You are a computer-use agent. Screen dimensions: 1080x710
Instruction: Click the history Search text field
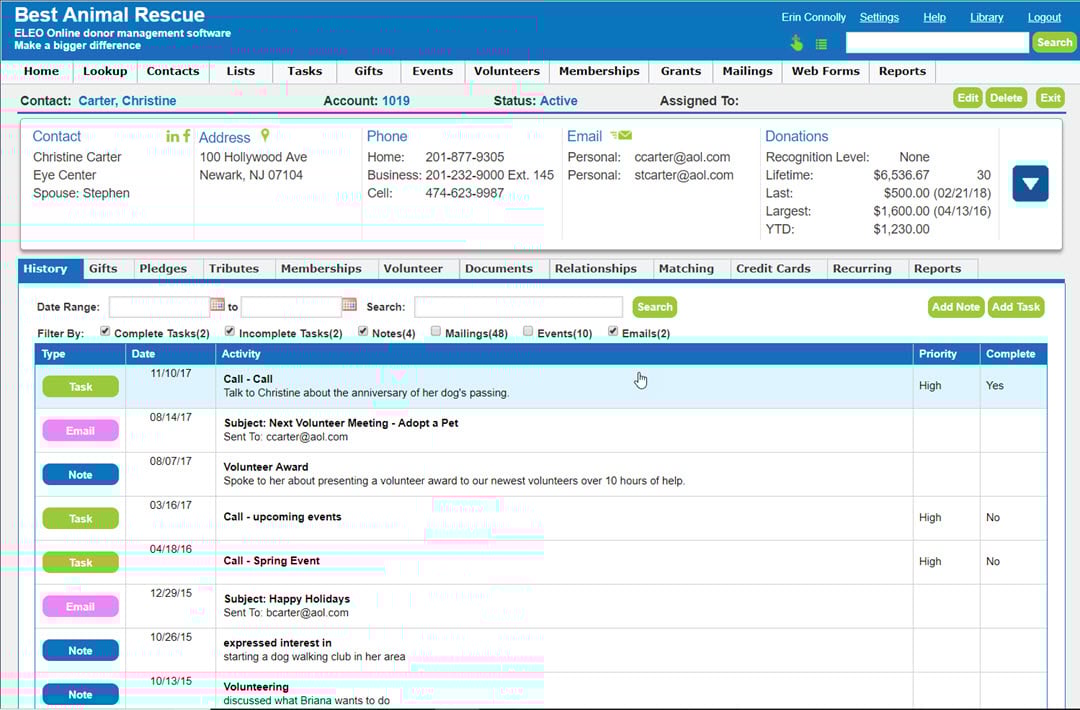coord(518,307)
